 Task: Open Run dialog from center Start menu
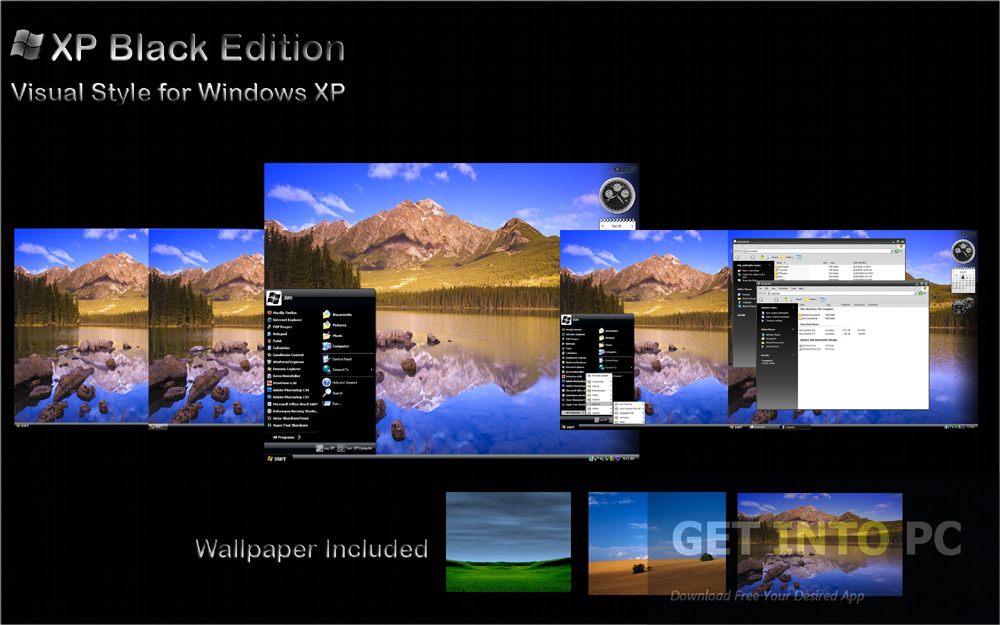click(x=332, y=404)
